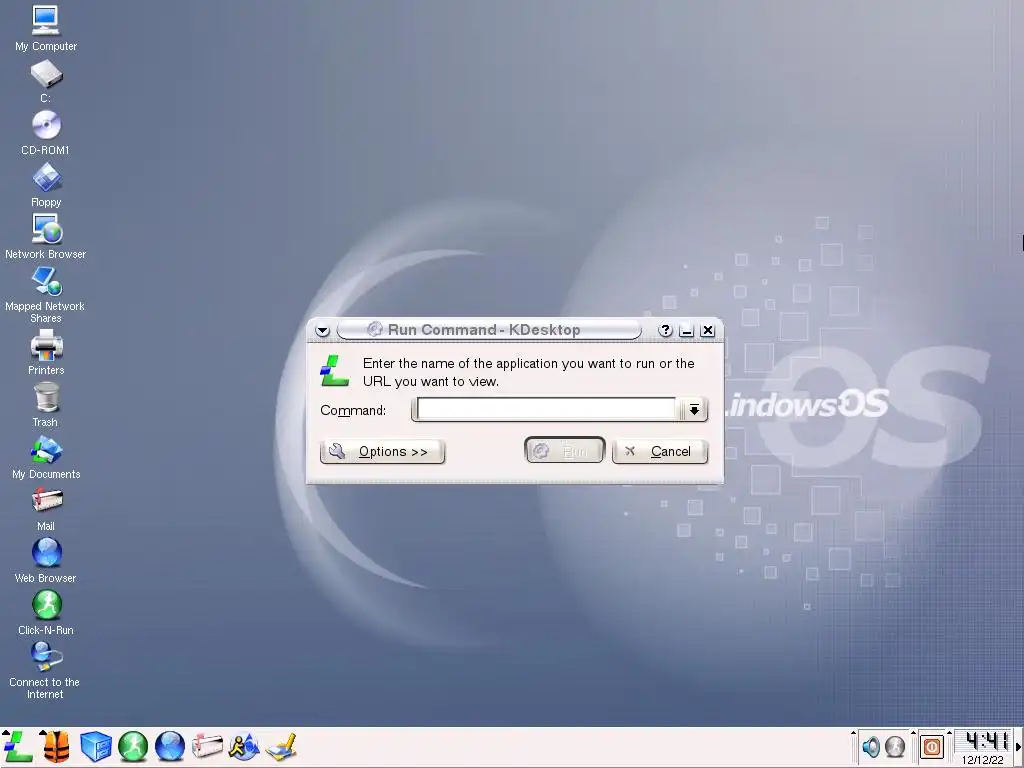Launch Click-N-Run green runner panel icon
The height and width of the screenshot is (768, 1024).
coord(133,746)
